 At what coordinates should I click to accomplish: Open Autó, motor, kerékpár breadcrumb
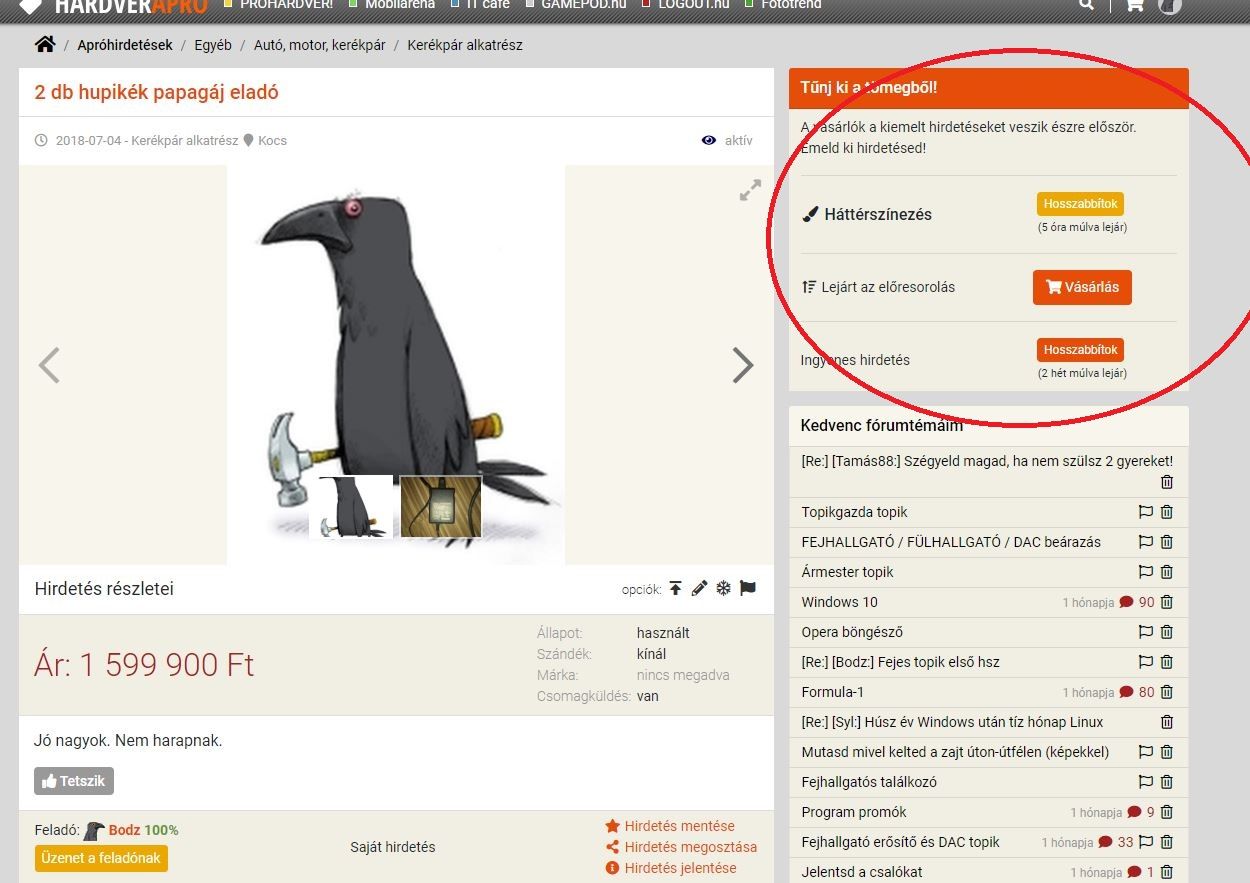(319, 45)
